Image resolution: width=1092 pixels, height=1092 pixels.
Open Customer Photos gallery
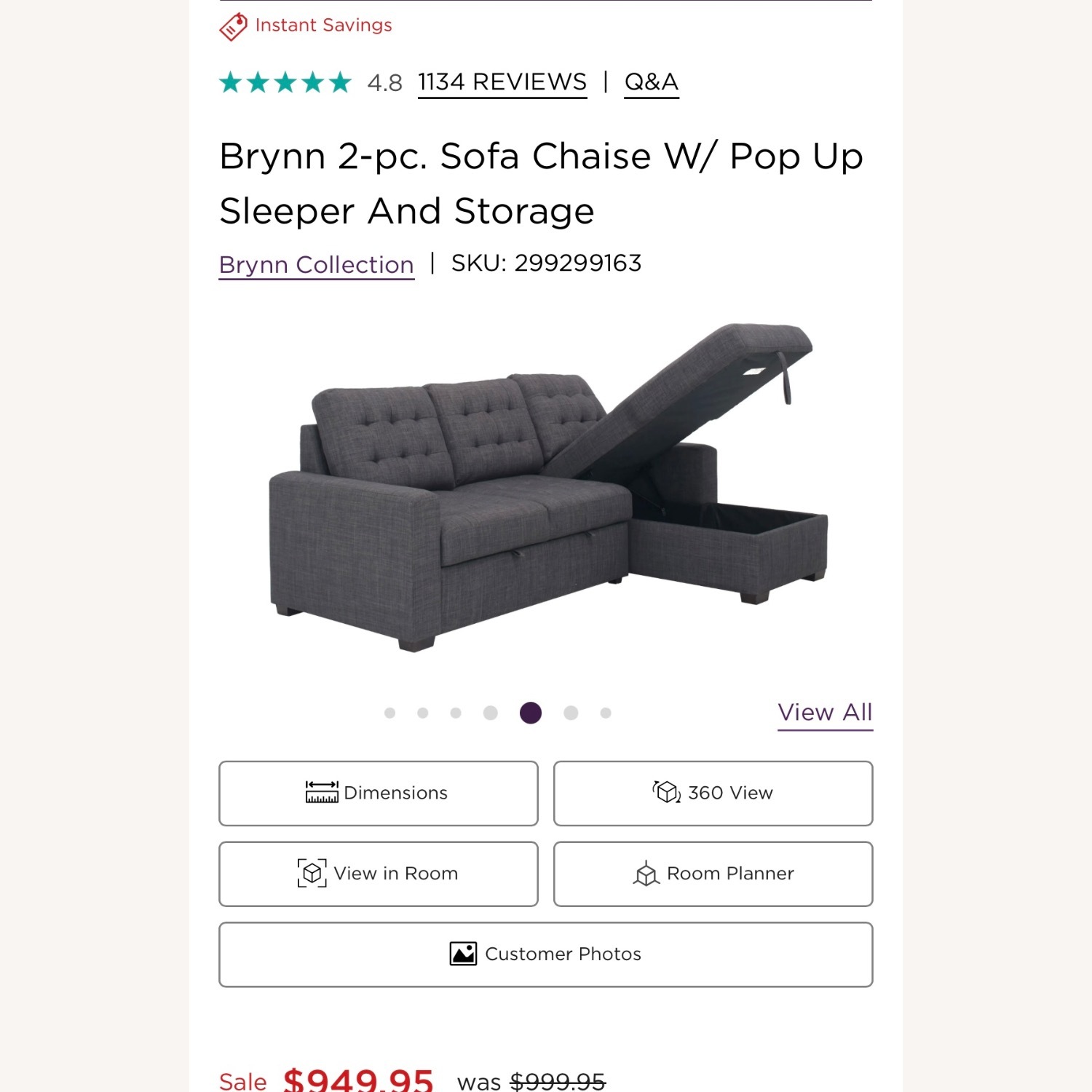point(545,954)
